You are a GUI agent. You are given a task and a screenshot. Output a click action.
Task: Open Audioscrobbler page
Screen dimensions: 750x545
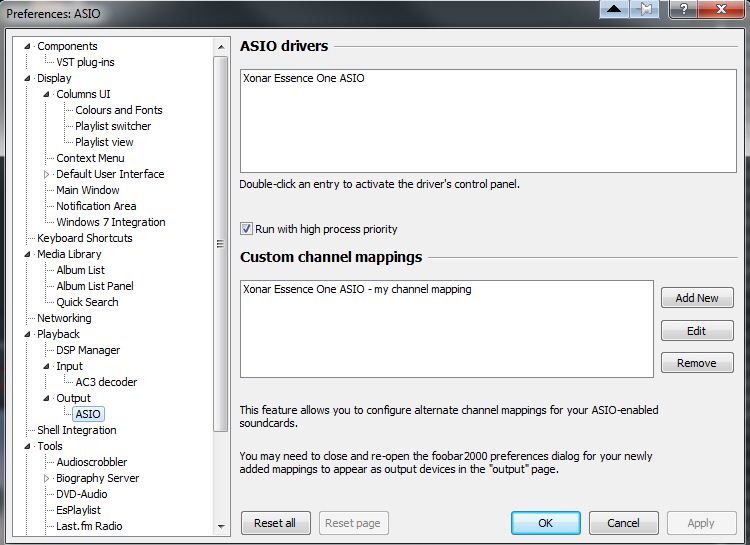[x=91, y=462]
